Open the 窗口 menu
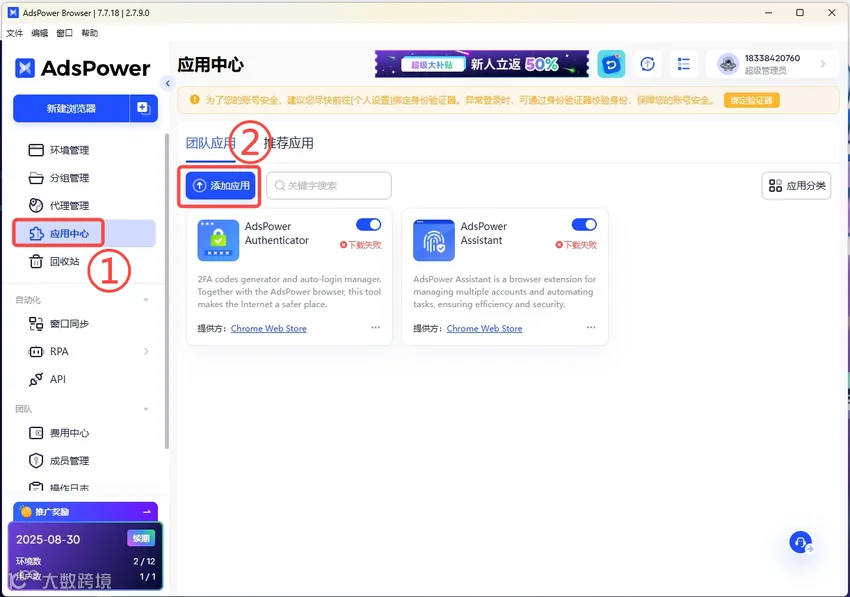 point(65,33)
